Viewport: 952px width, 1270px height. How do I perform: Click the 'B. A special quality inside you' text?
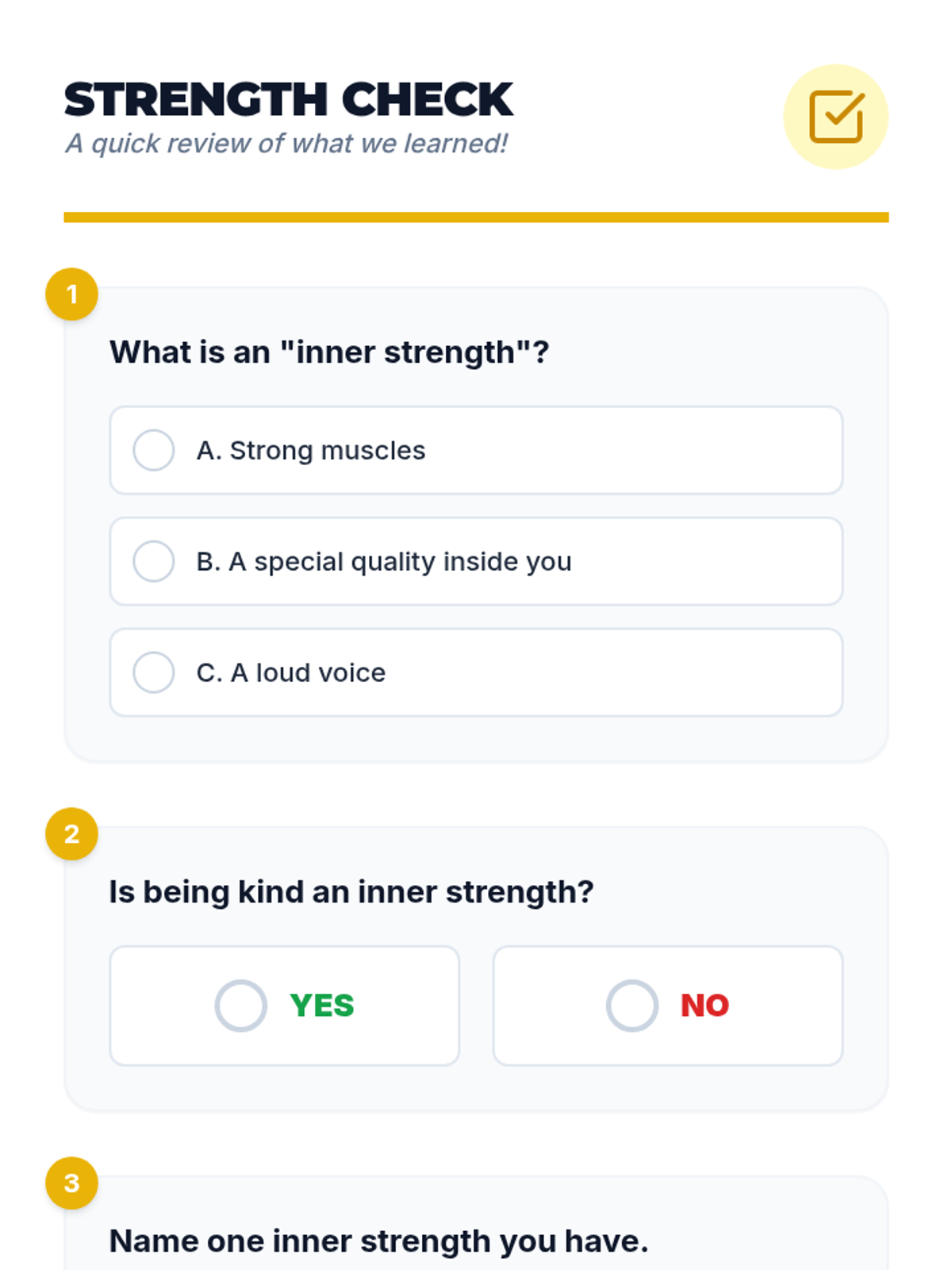coord(384,561)
